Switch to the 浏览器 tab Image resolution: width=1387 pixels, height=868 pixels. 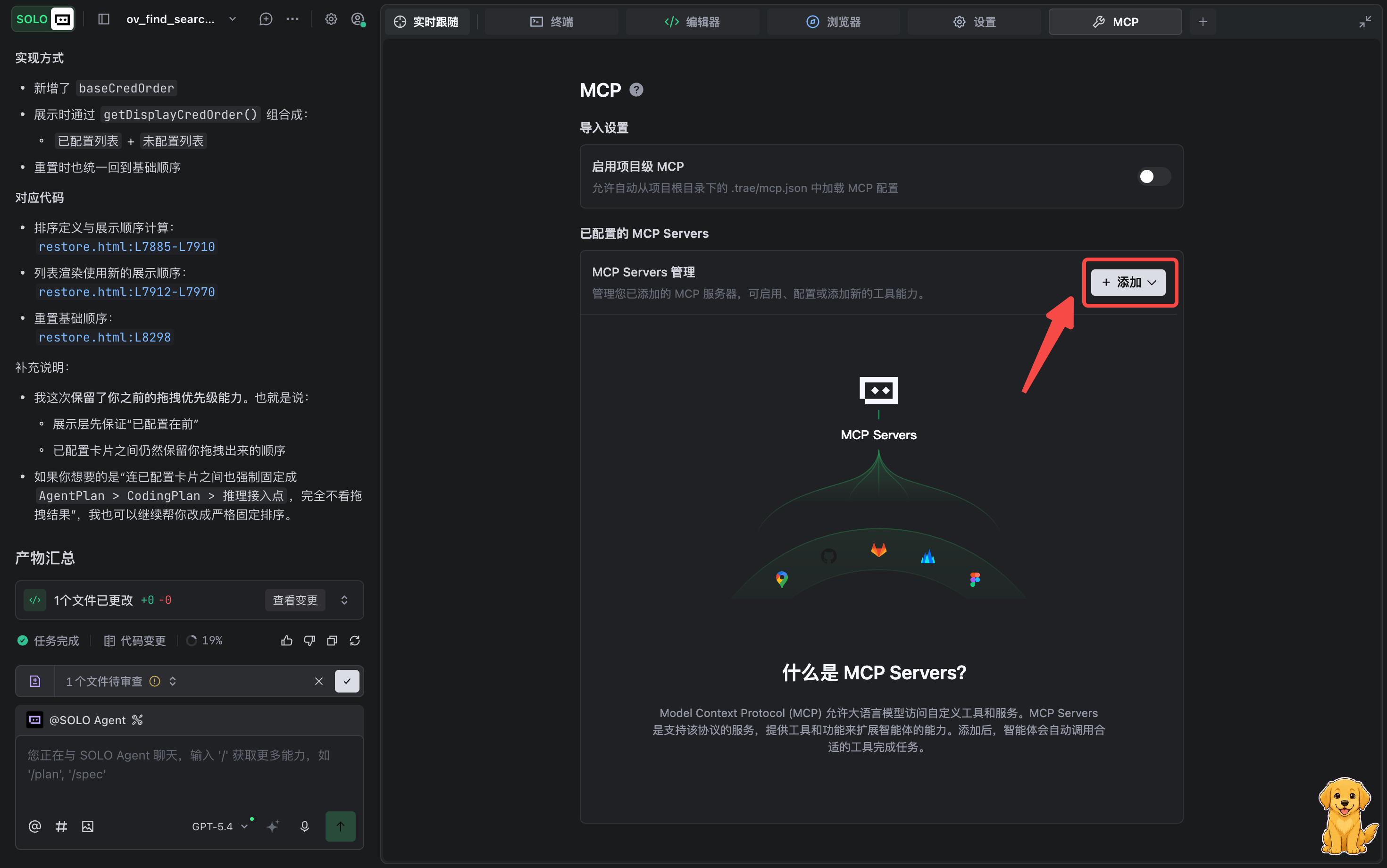(833, 22)
